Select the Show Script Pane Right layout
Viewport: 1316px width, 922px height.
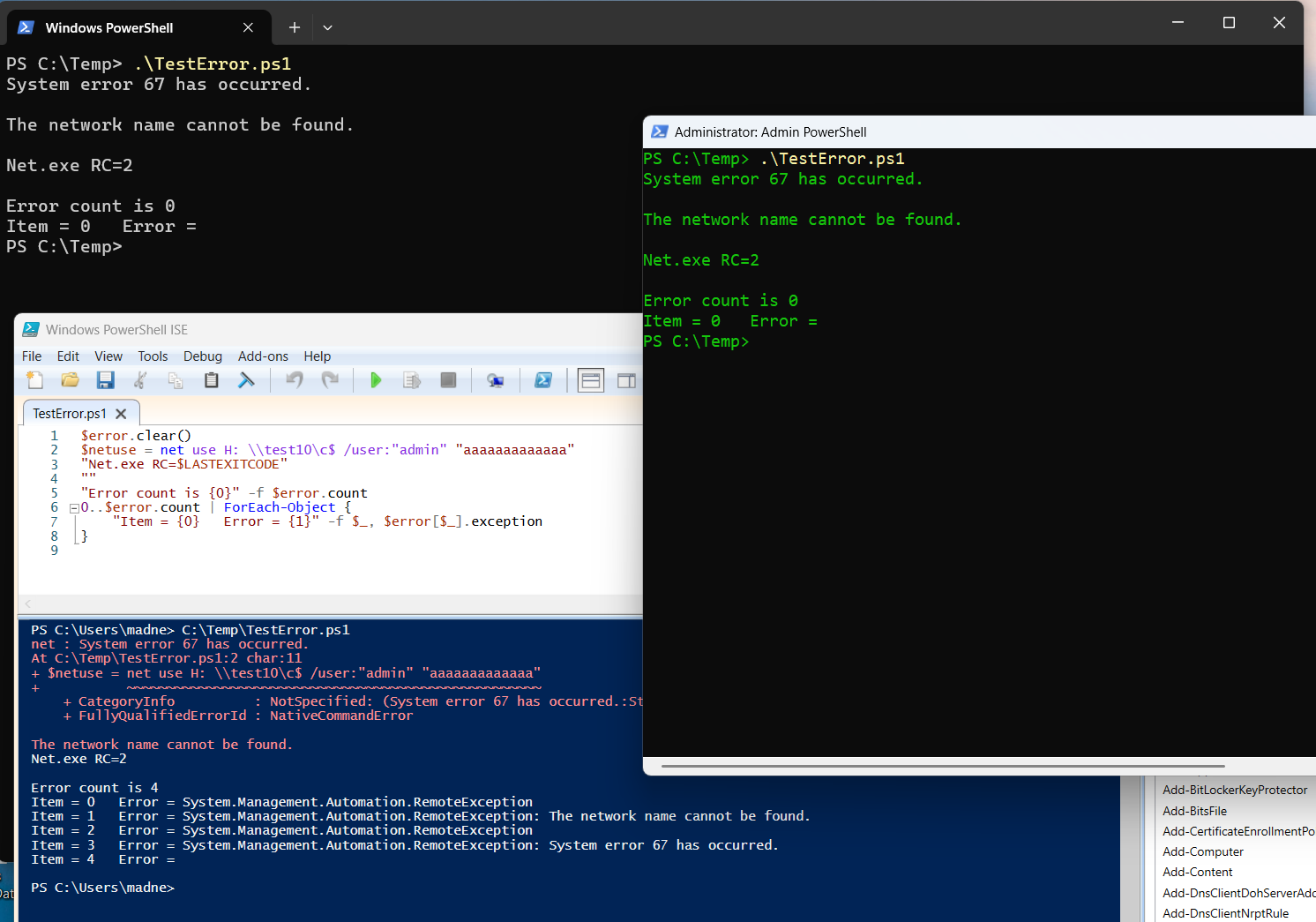[626, 380]
